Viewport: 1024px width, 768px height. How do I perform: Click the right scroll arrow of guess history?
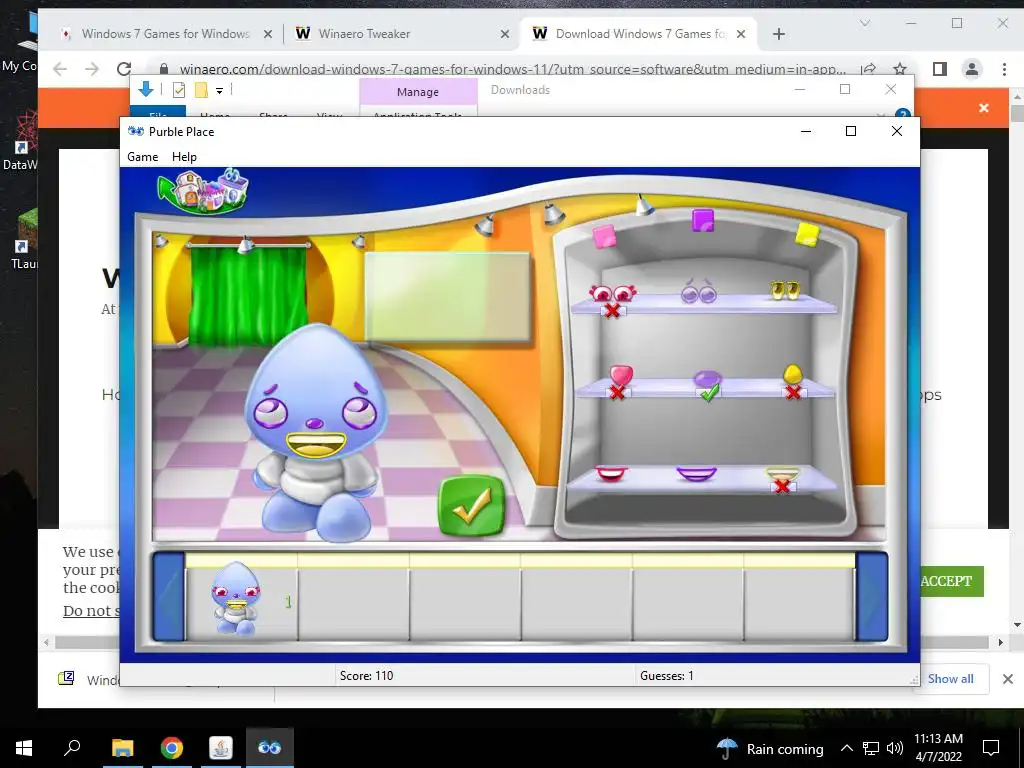[x=872, y=597]
